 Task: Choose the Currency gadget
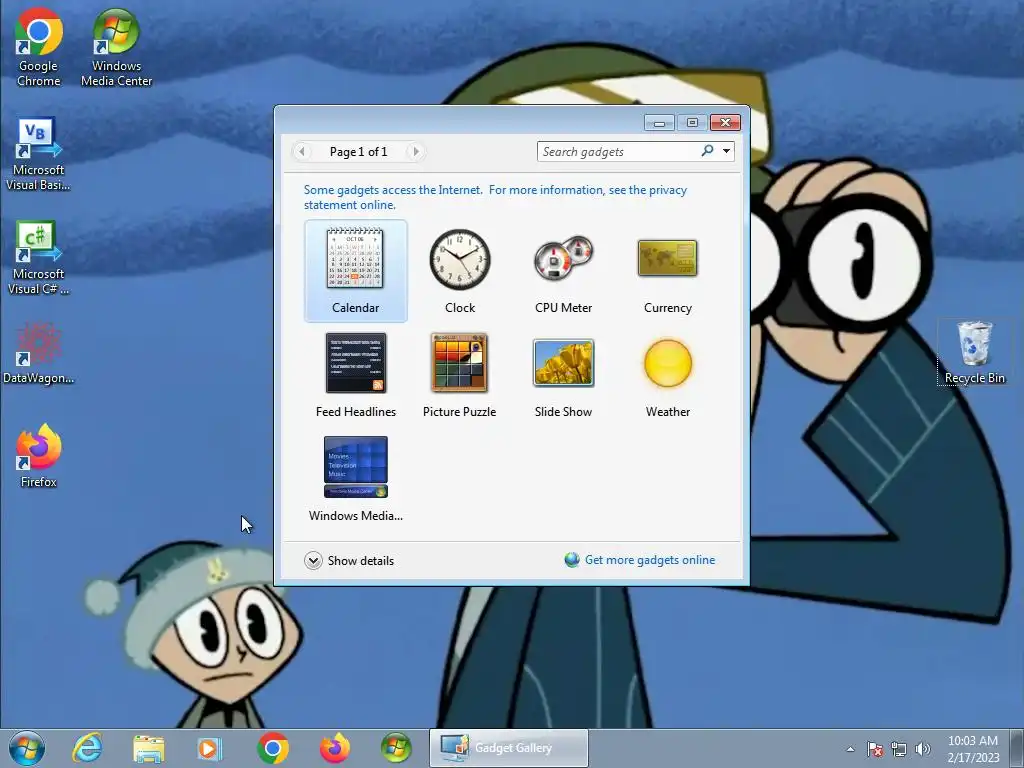[667, 270]
